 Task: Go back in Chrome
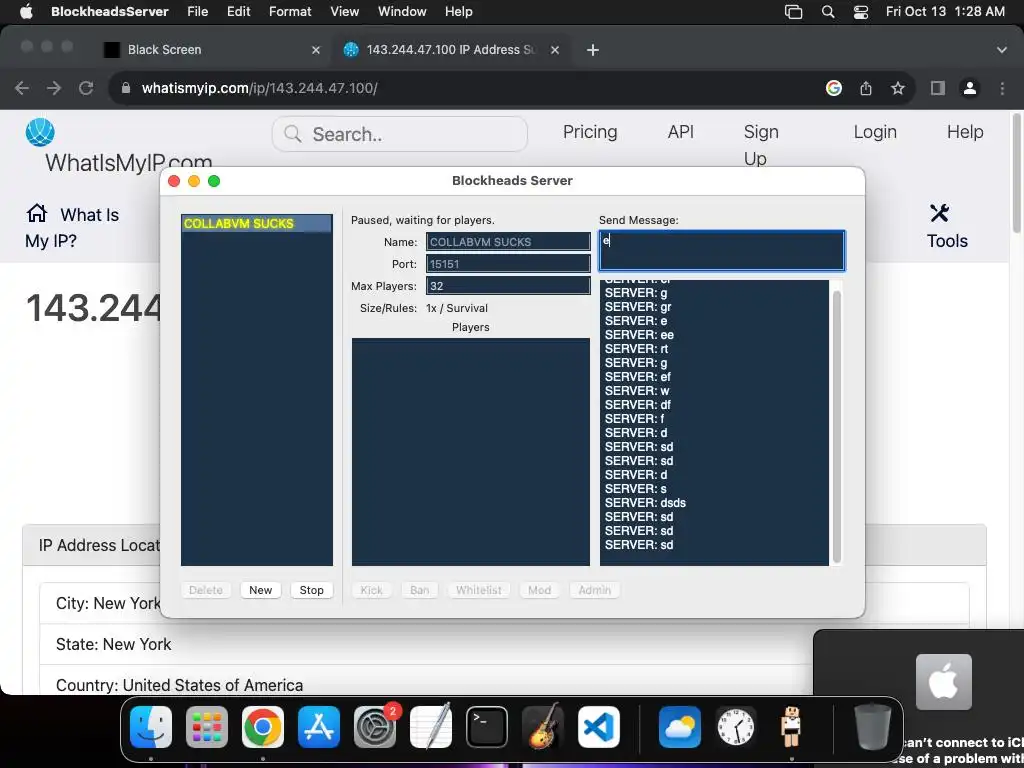pos(22,88)
